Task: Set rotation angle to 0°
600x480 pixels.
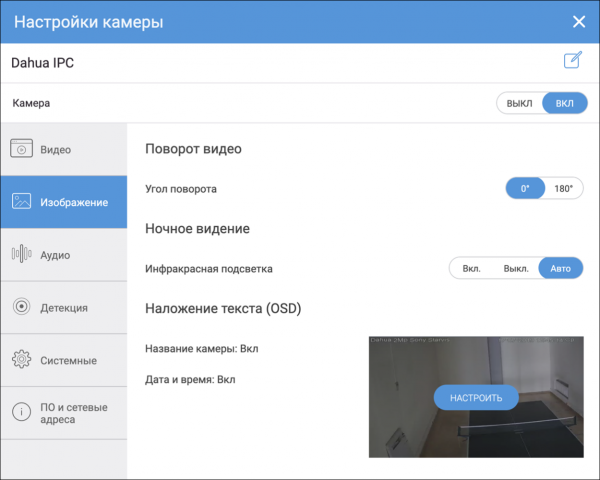Action: click(525, 188)
